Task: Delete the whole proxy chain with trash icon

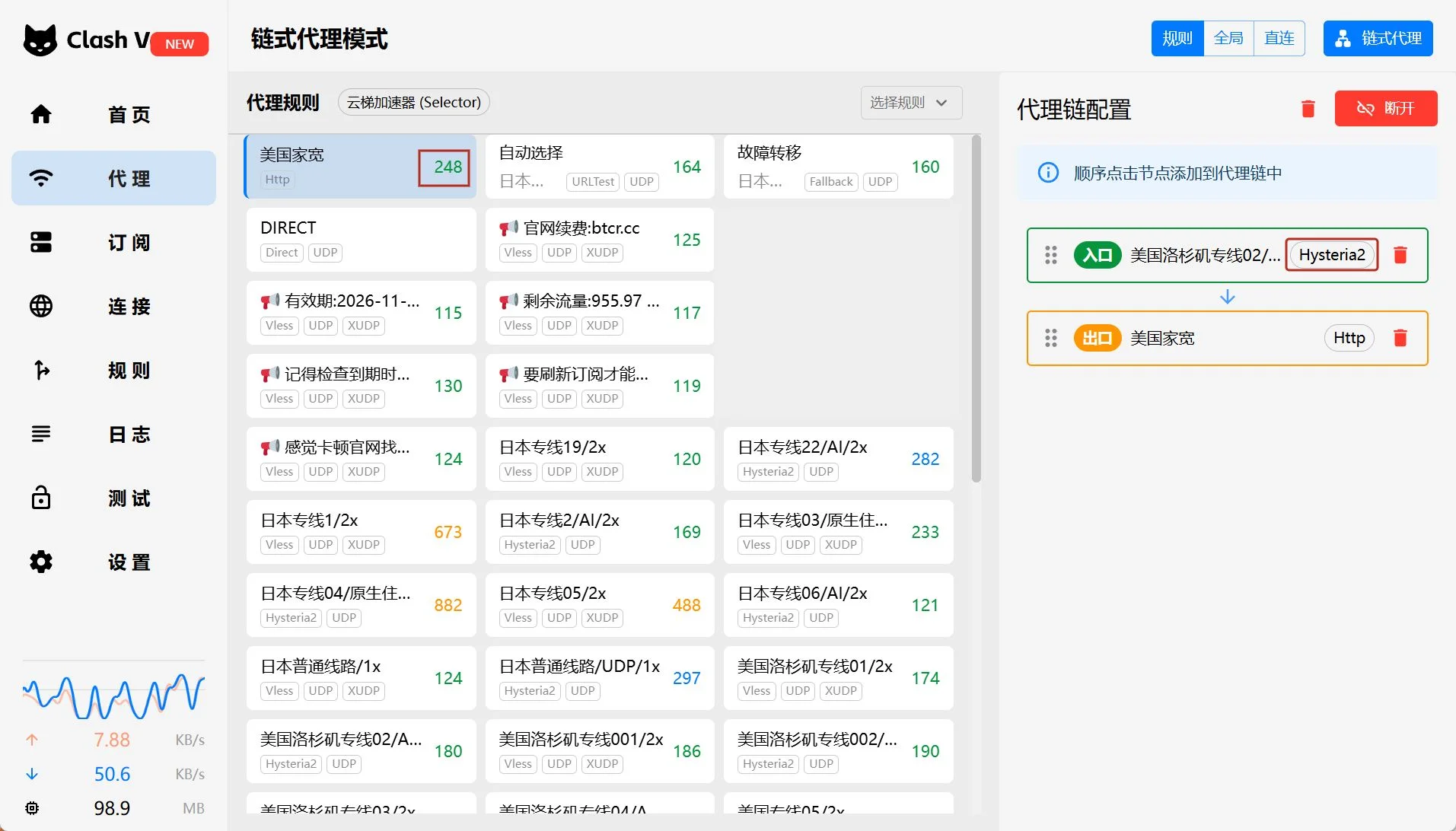Action: click(1308, 109)
